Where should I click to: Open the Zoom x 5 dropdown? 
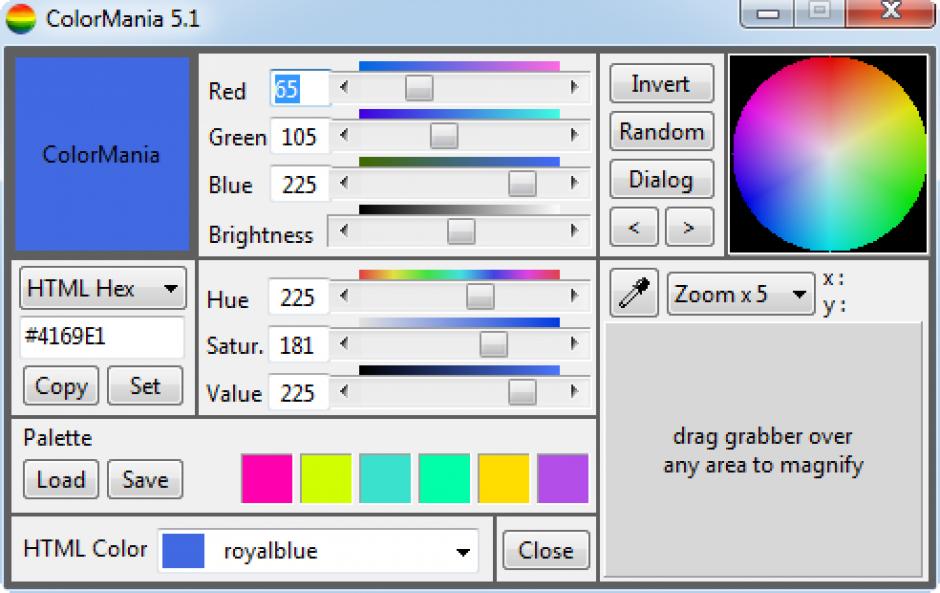point(741,294)
